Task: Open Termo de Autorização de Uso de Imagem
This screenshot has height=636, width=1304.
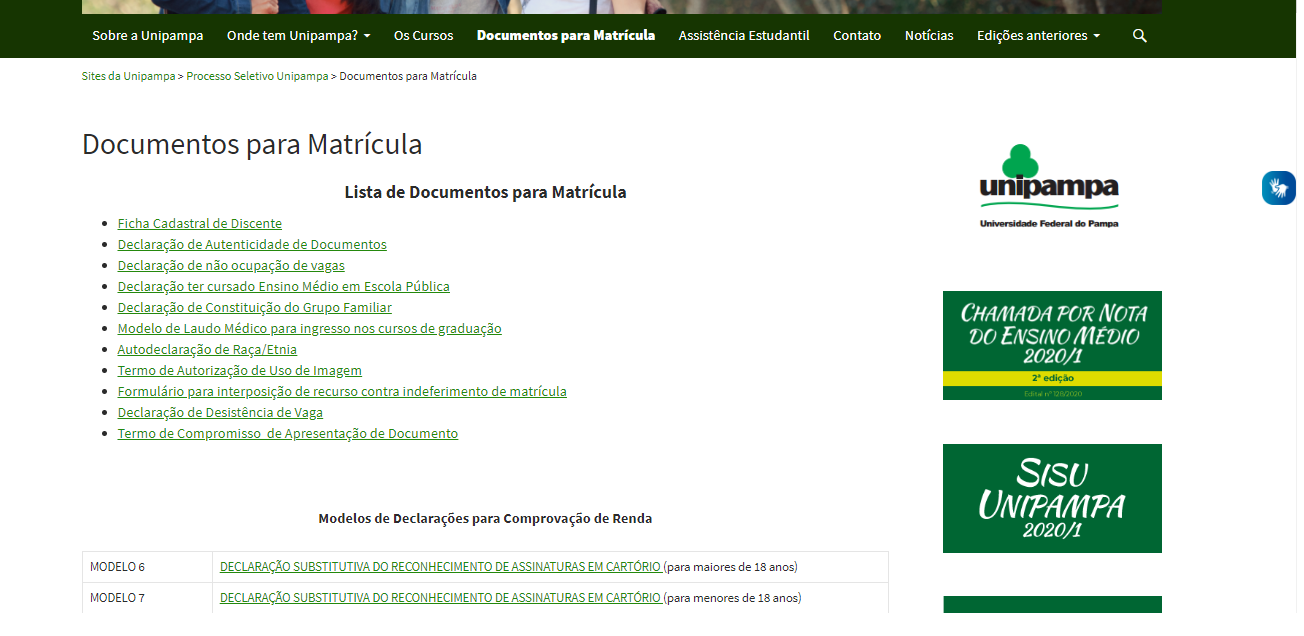Action: tap(240, 371)
